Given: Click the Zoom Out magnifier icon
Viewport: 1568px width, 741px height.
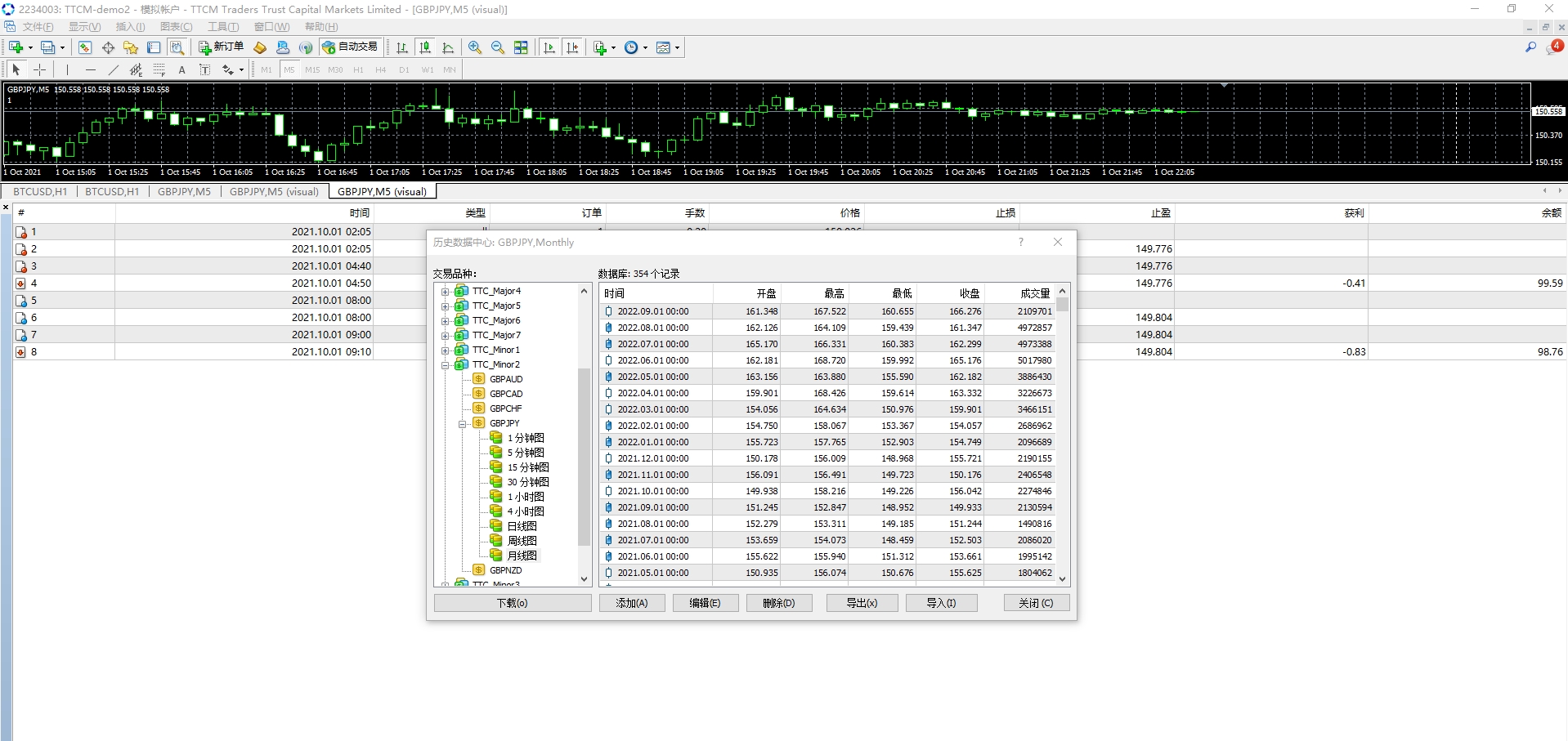Looking at the screenshot, I should [497, 47].
